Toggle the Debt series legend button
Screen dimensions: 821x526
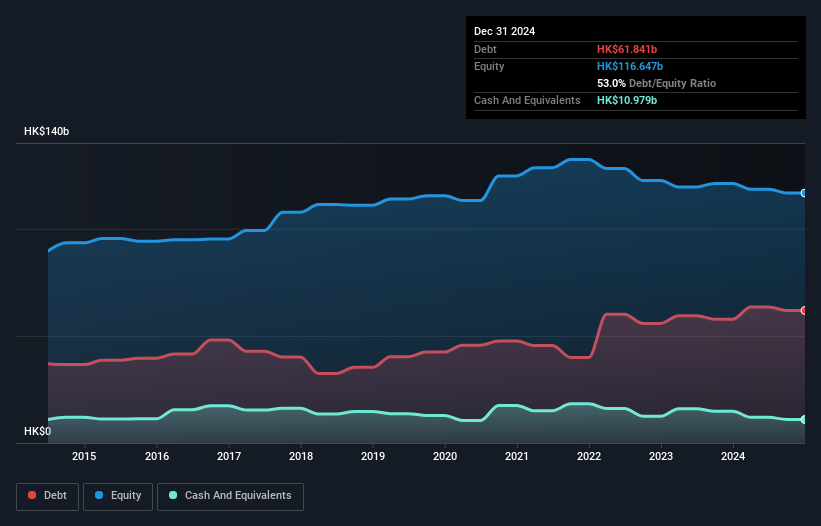47,496
